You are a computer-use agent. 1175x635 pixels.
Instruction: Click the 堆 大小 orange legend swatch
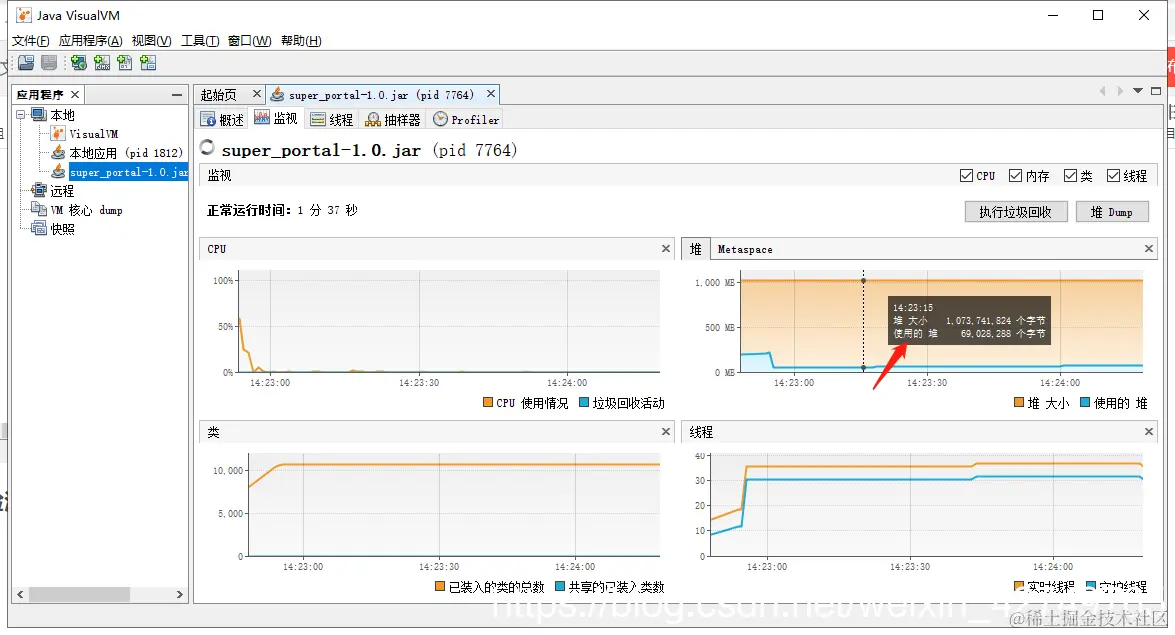pyautogui.click(x=1018, y=403)
